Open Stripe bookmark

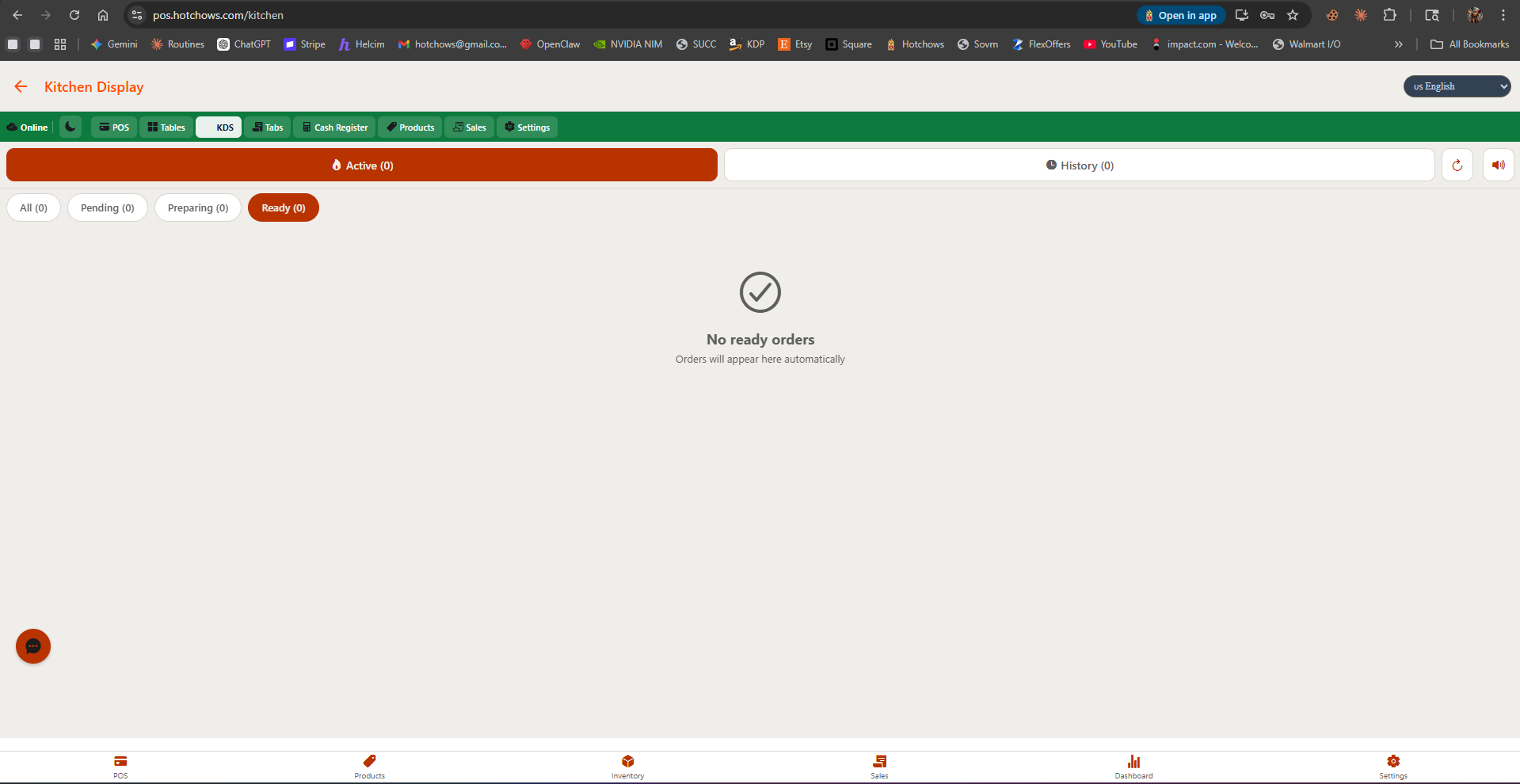[305, 44]
